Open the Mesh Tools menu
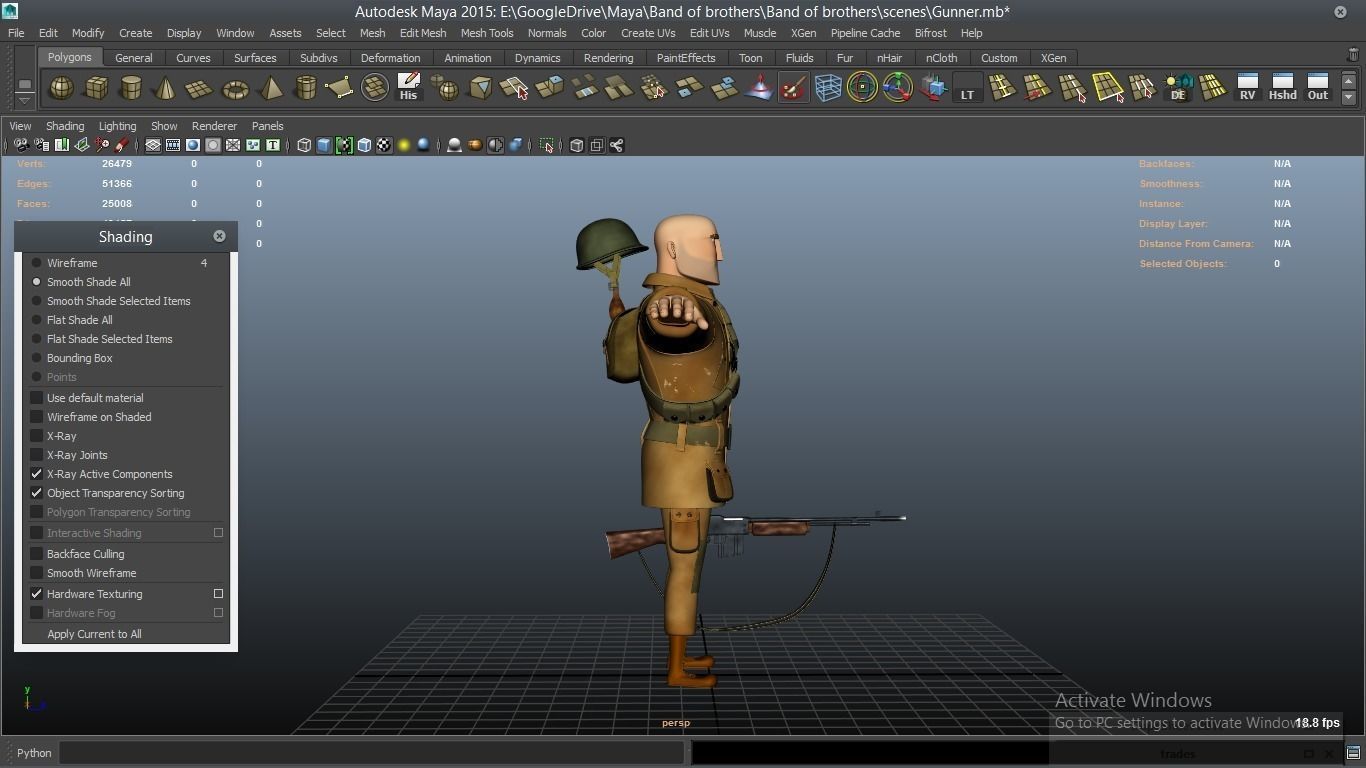Image resolution: width=1366 pixels, height=768 pixels. 487,33
